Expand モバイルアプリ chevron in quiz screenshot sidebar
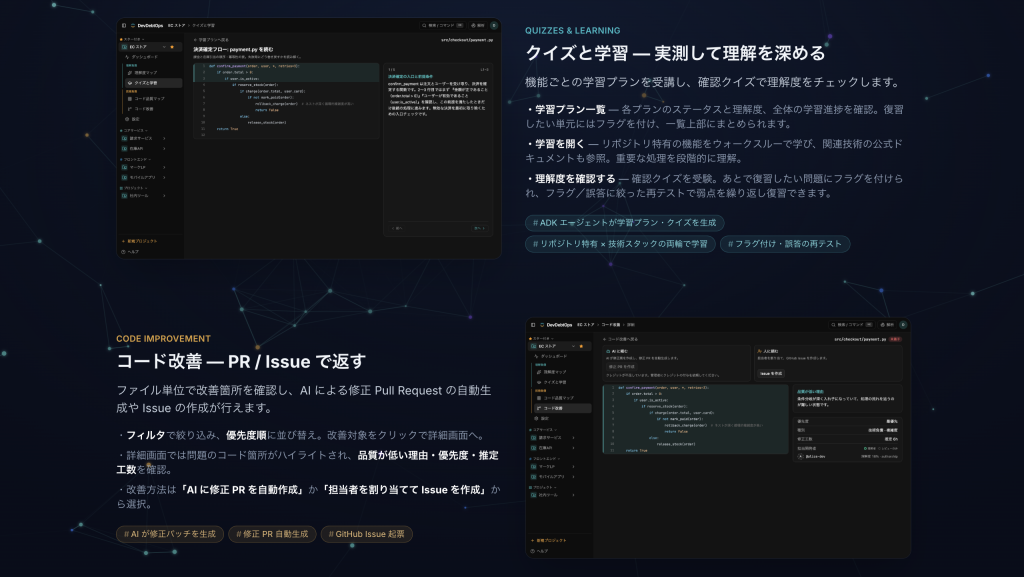Viewport: 1024px width, 577px height. tap(164, 178)
